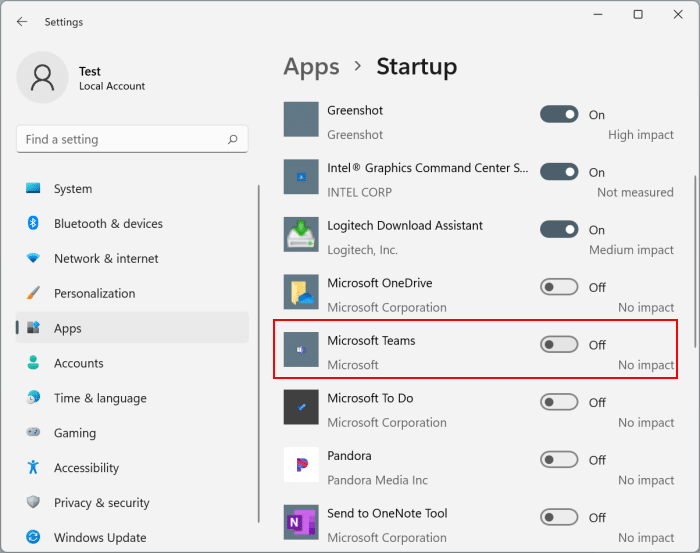Click the 'Pandora Media Inc' publisher text

(x=377, y=480)
